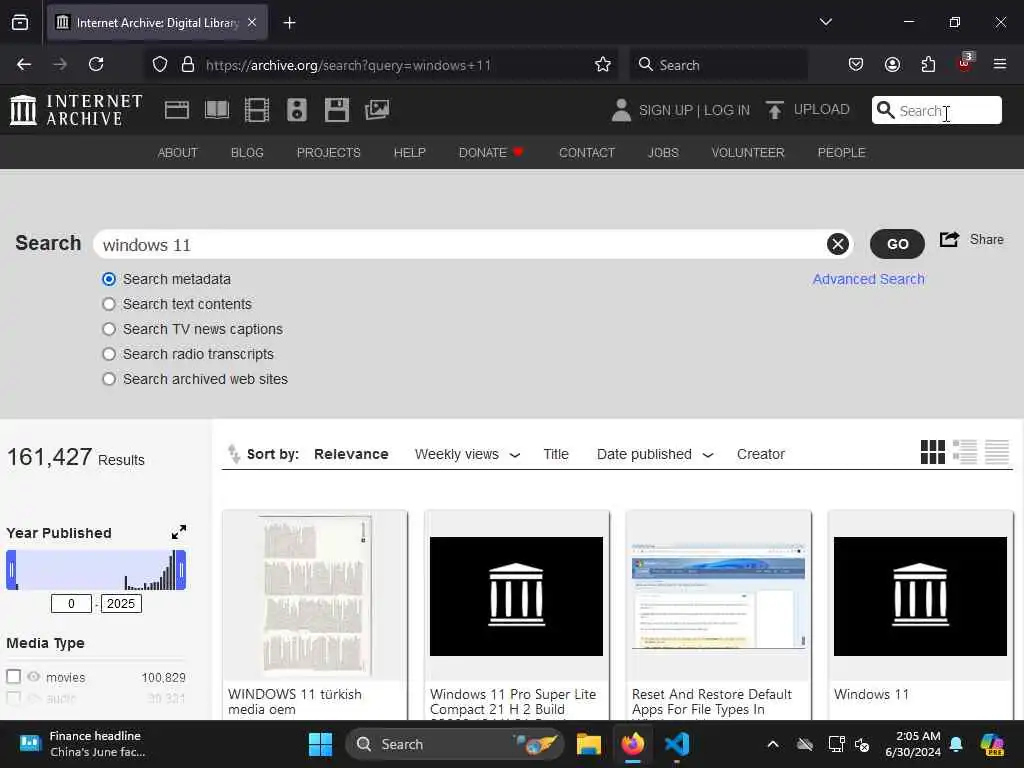1024x768 pixels.
Task: Sort results by Creator
Action: [x=760, y=454]
